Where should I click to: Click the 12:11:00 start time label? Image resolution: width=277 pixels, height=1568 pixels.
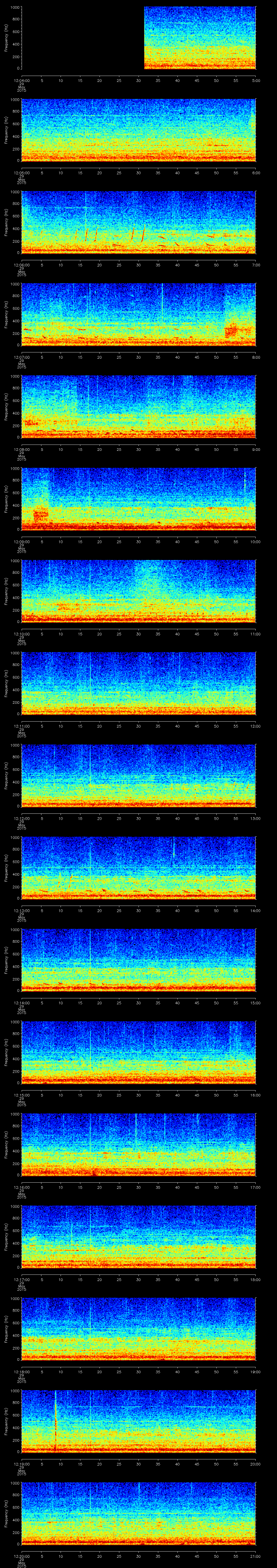point(21,726)
